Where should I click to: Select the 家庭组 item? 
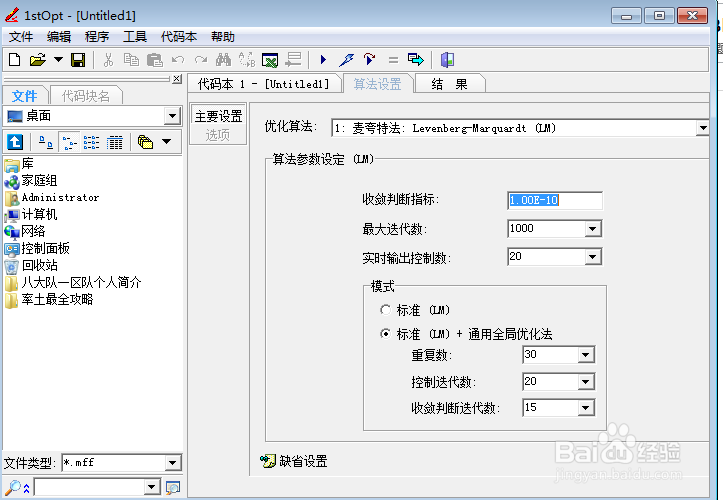[x=31, y=181]
